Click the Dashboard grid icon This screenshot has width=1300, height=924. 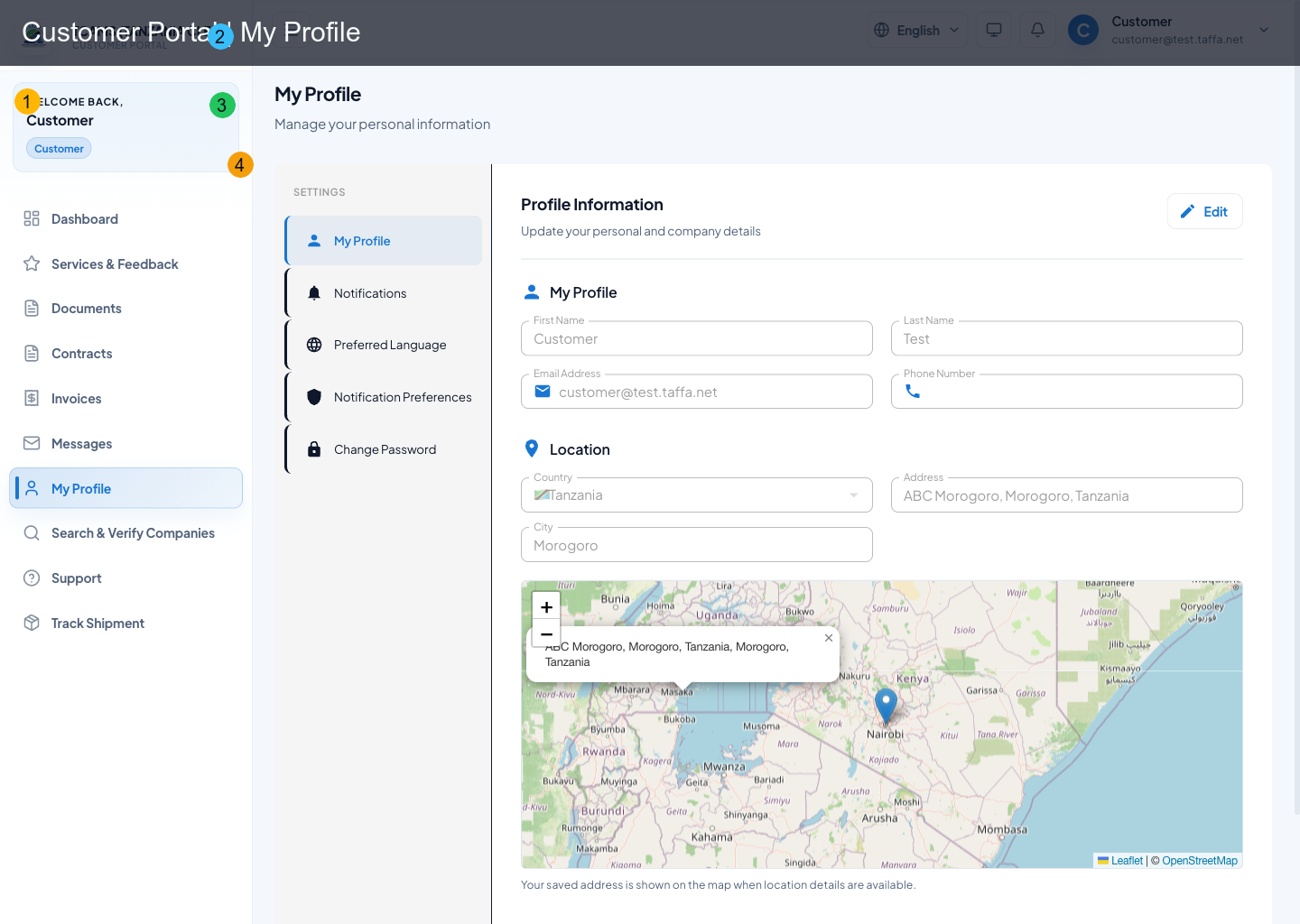coord(32,218)
